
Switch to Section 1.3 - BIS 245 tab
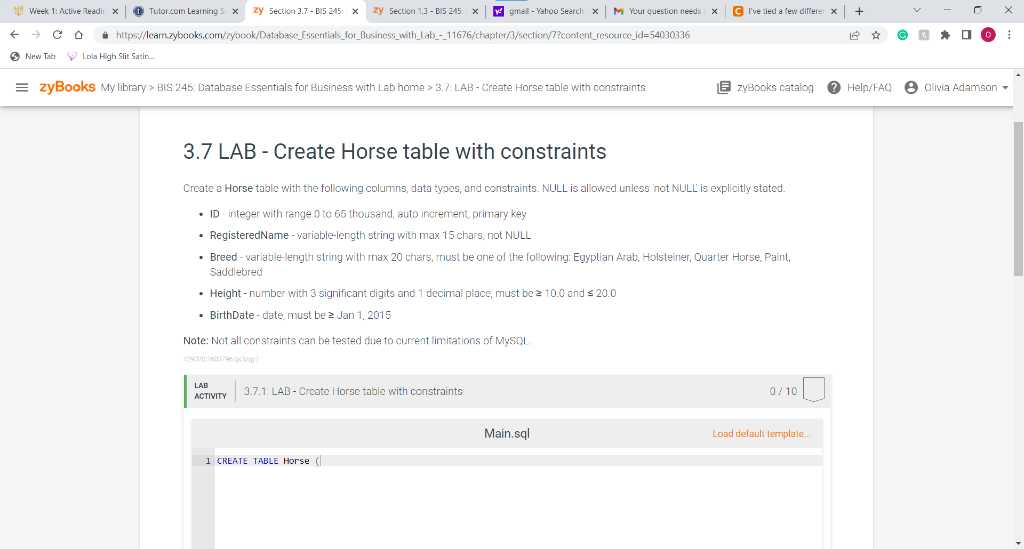tap(426, 11)
